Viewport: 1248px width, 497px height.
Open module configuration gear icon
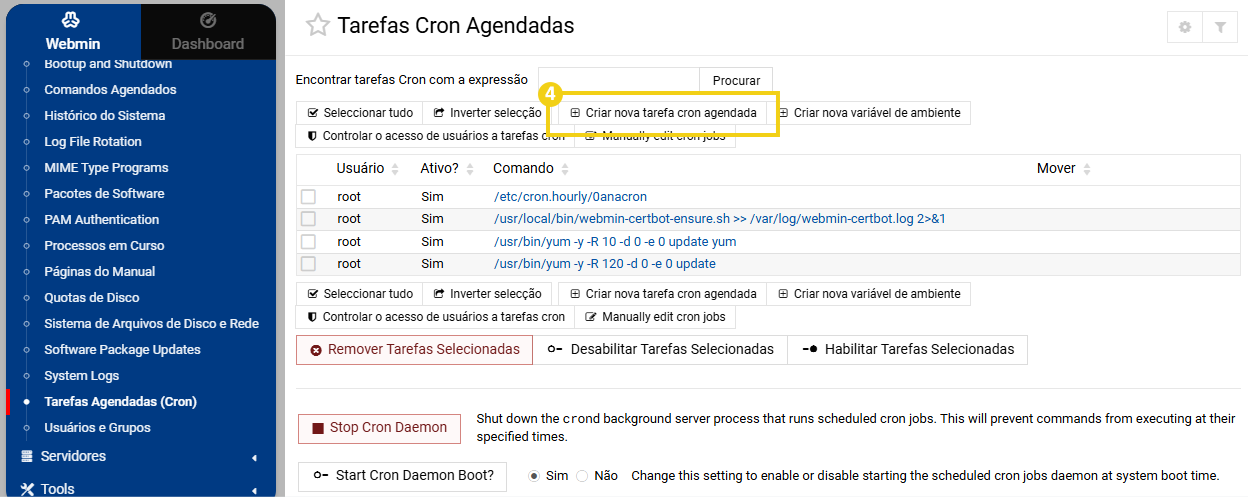(1185, 28)
